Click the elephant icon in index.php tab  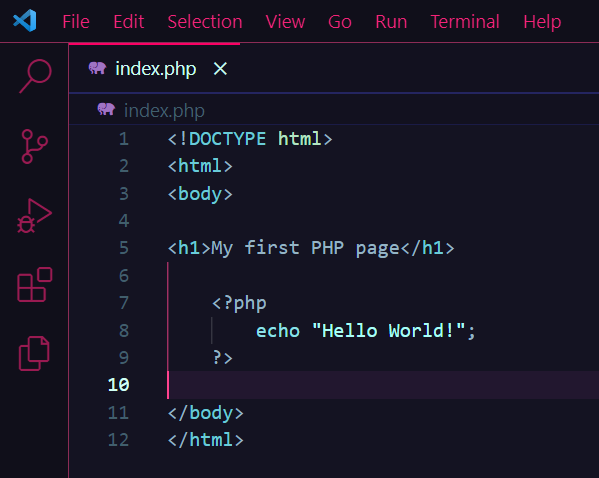(97, 68)
